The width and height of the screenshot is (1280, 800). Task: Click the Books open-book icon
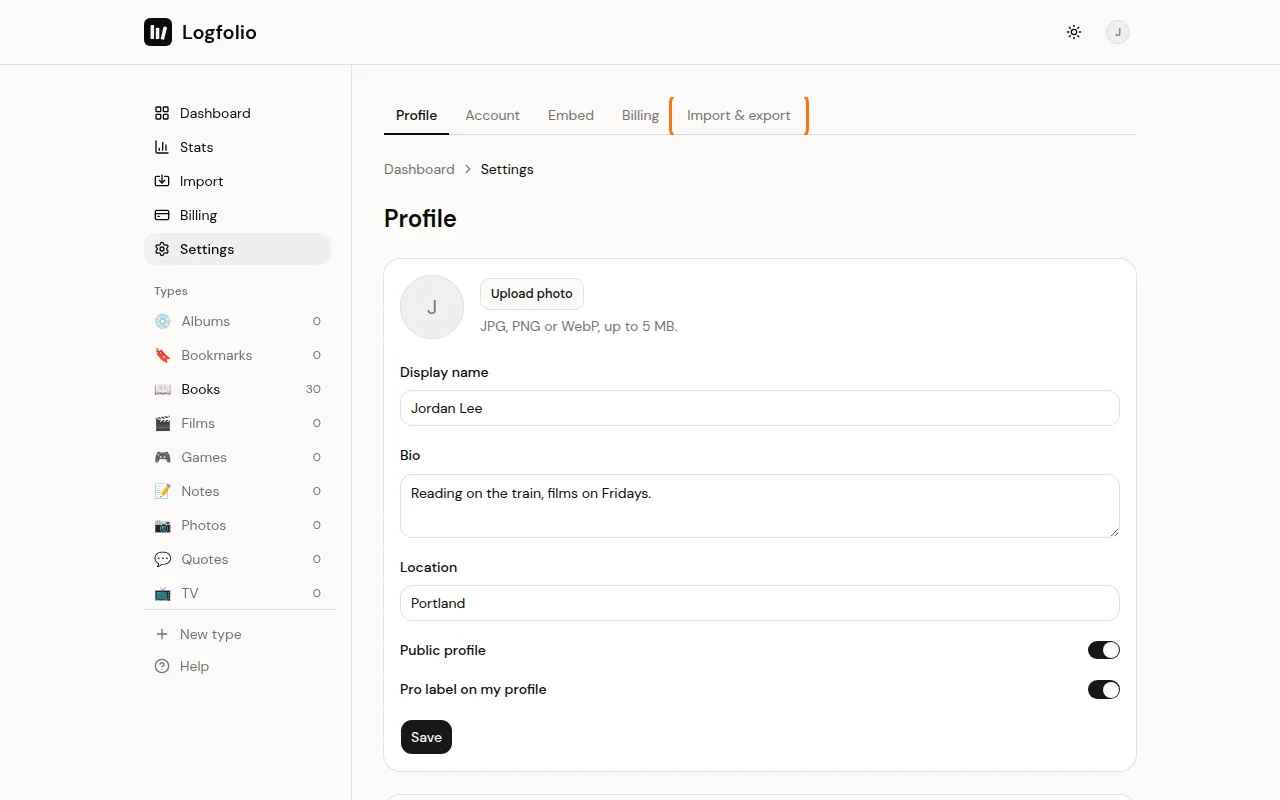pos(163,389)
